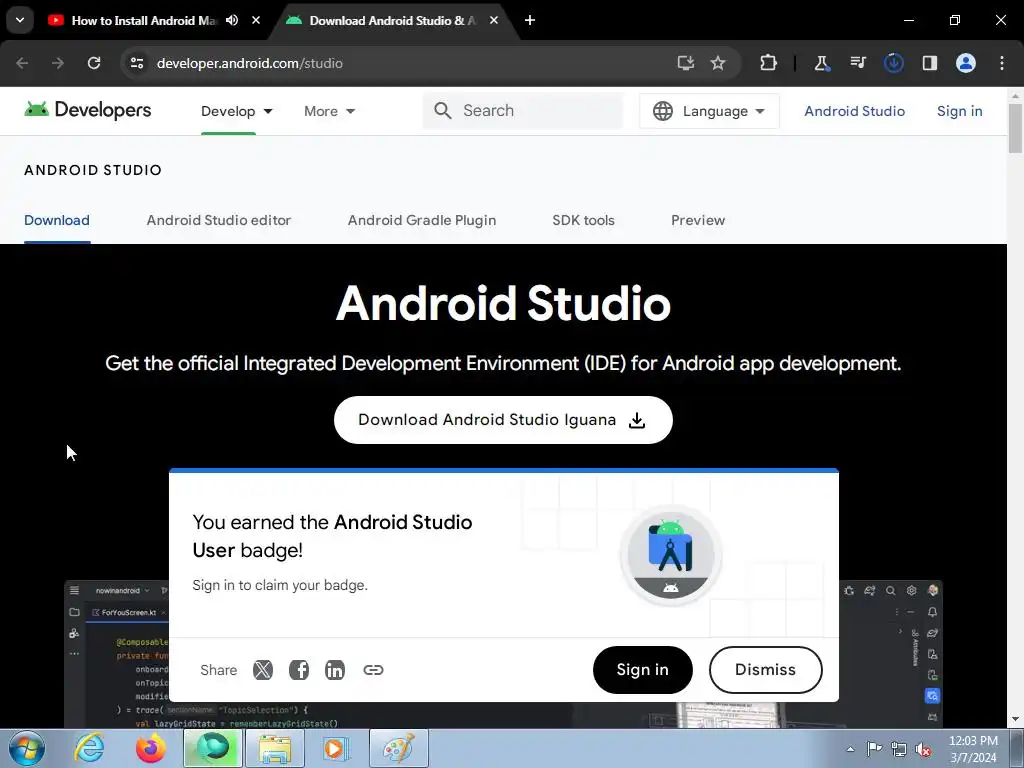Click the page vertical scrollbar thumb
1024x768 pixels.
point(1015,128)
